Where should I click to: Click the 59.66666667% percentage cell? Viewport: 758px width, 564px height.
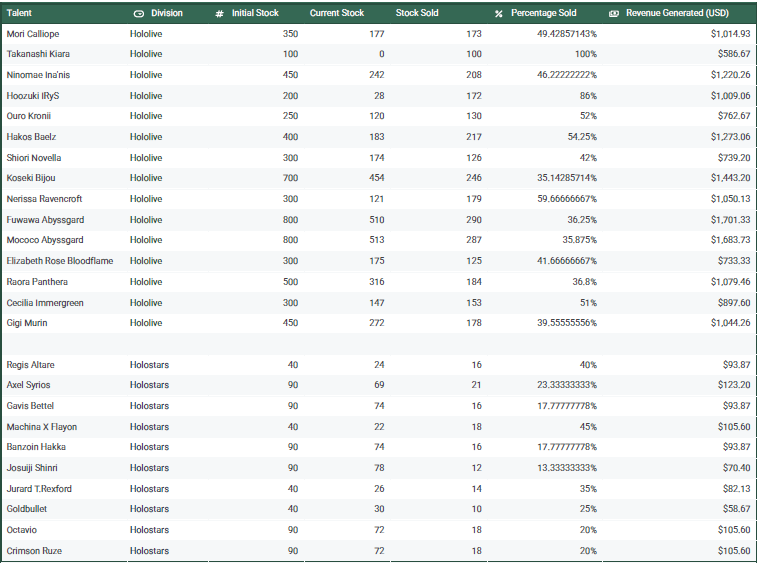(x=567, y=199)
